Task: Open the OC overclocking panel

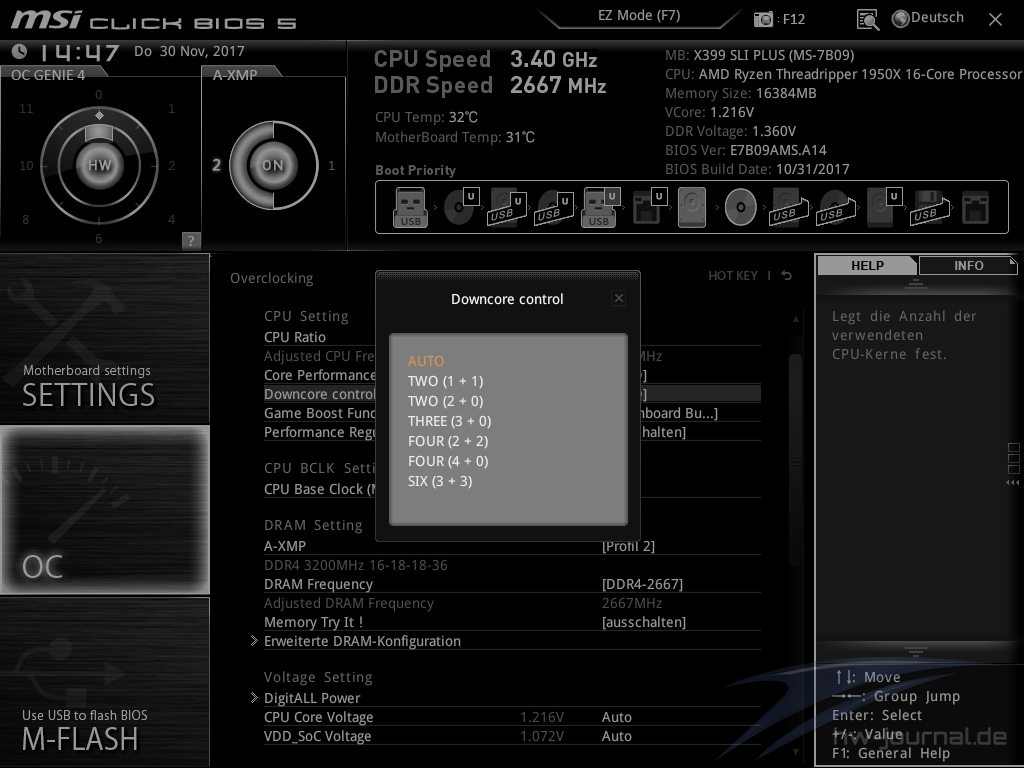Action: tap(104, 510)
